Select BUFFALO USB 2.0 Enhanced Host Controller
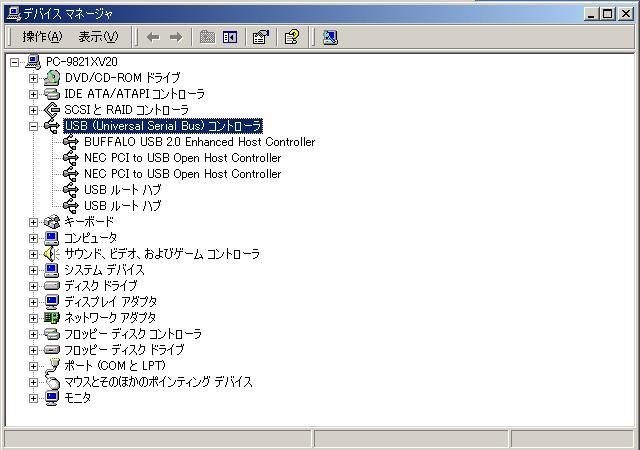The width and height of the screenshot is (640, 450). (199, 142)
